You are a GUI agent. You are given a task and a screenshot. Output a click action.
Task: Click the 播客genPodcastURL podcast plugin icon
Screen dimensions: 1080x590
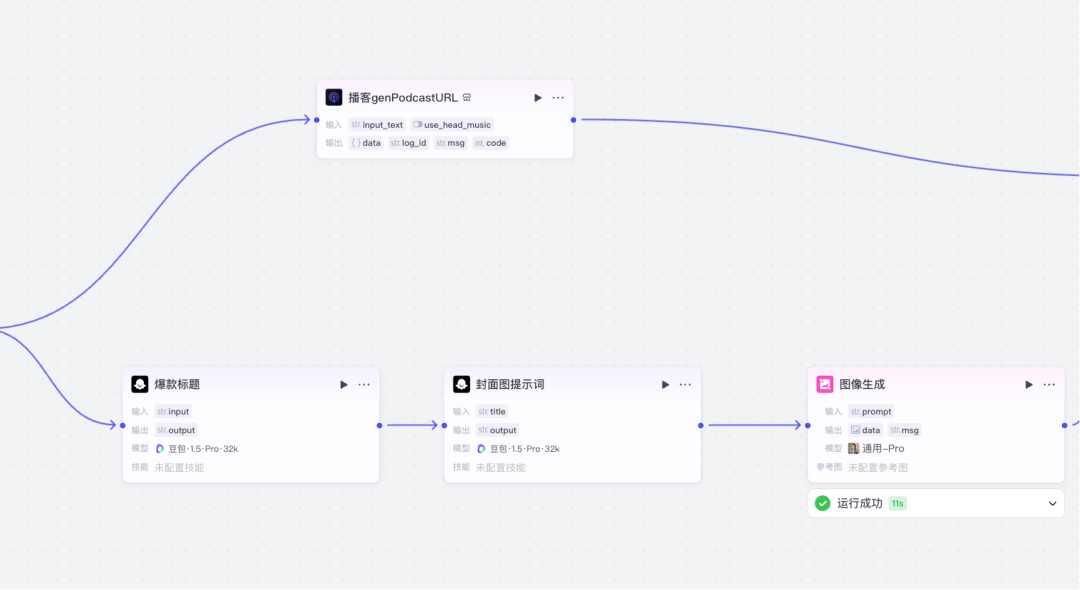[334, 98]
